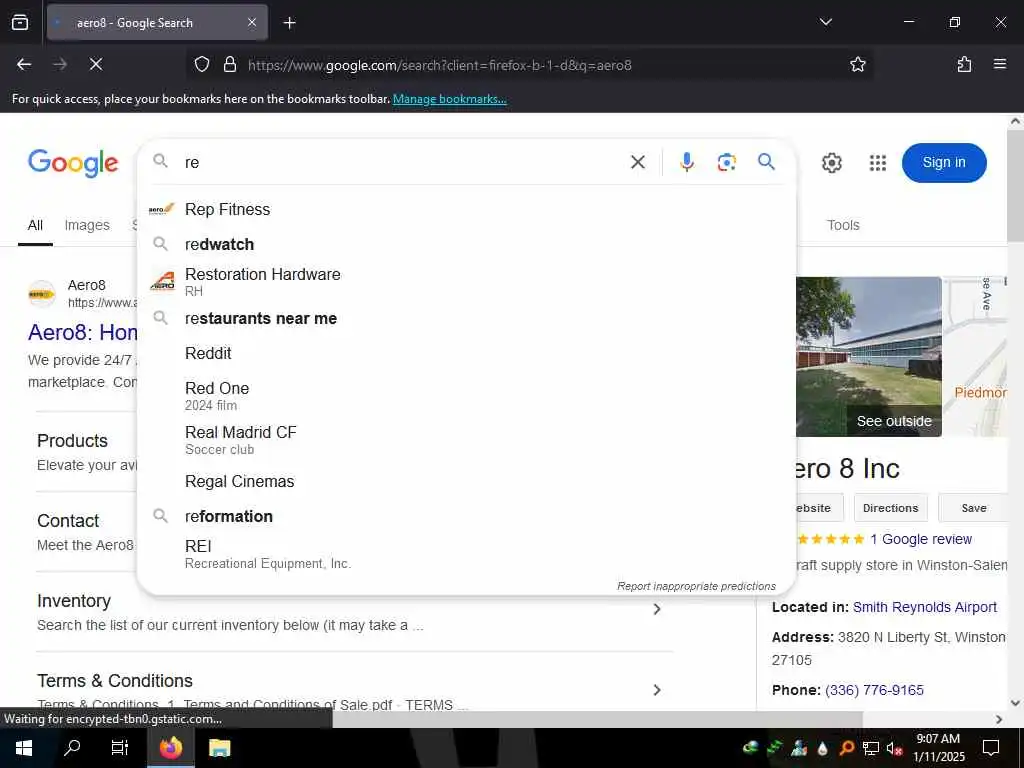Open the notification center icon
The height and width of the screenshot is (768, 1024).
[x=991, y=748]
